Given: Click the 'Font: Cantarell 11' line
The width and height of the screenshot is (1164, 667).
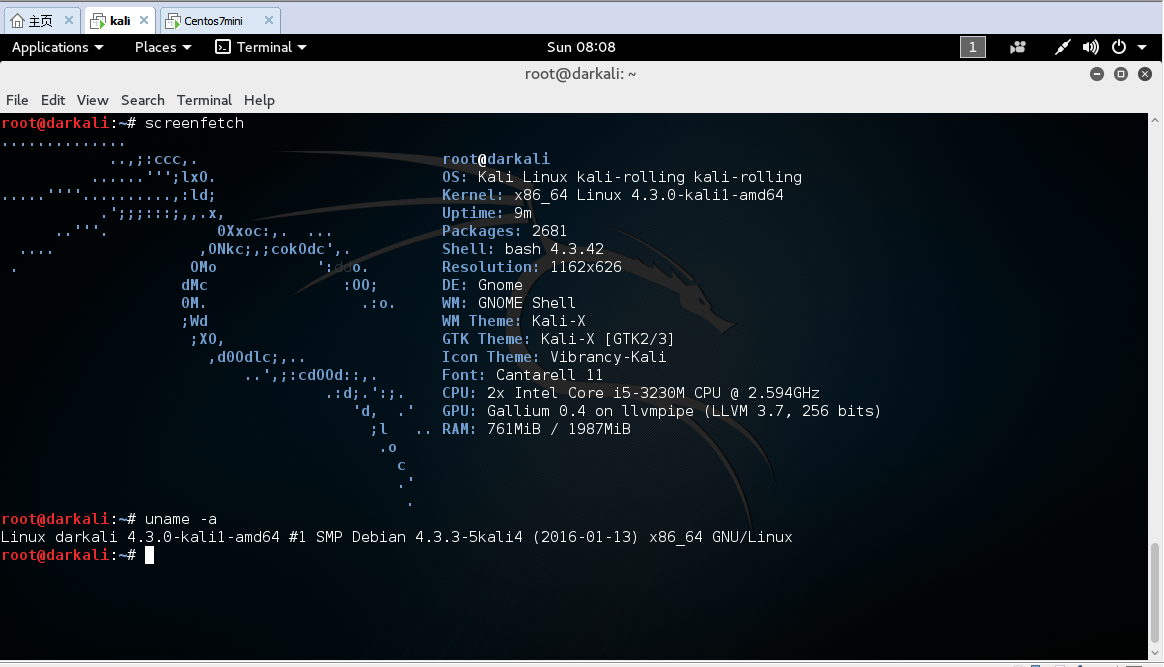Looking at the screenshot, I should 523,375.
